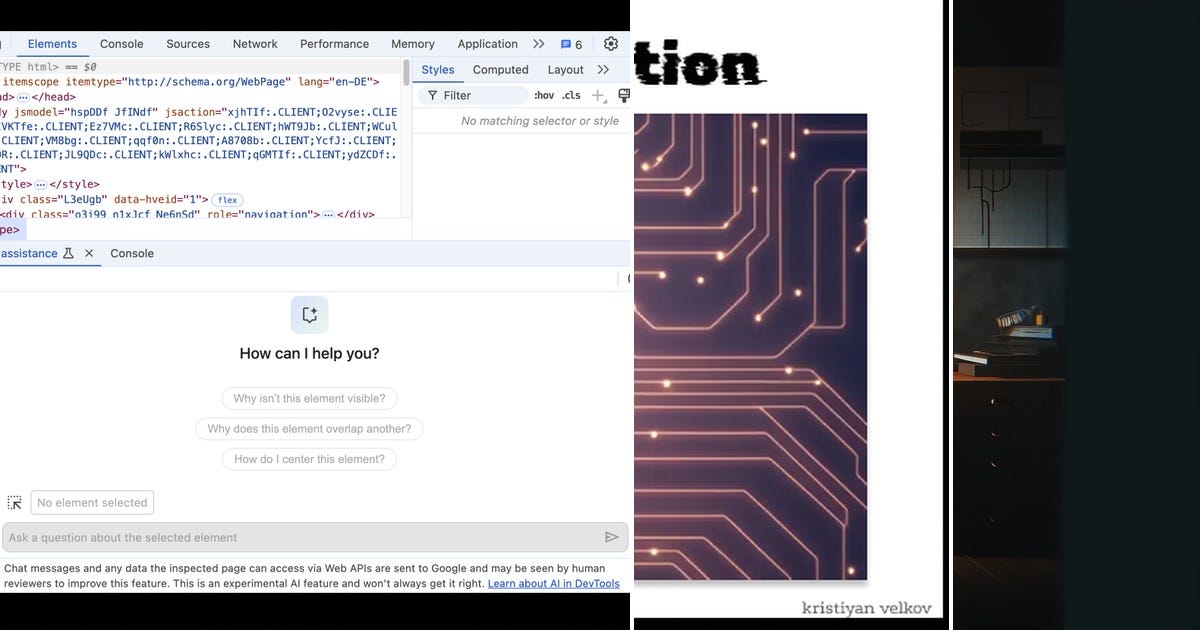The height and width of the screenshot is (630, 1200).
Task: Switch to the Console drawer tab
Action: click(x=131, y=253)
